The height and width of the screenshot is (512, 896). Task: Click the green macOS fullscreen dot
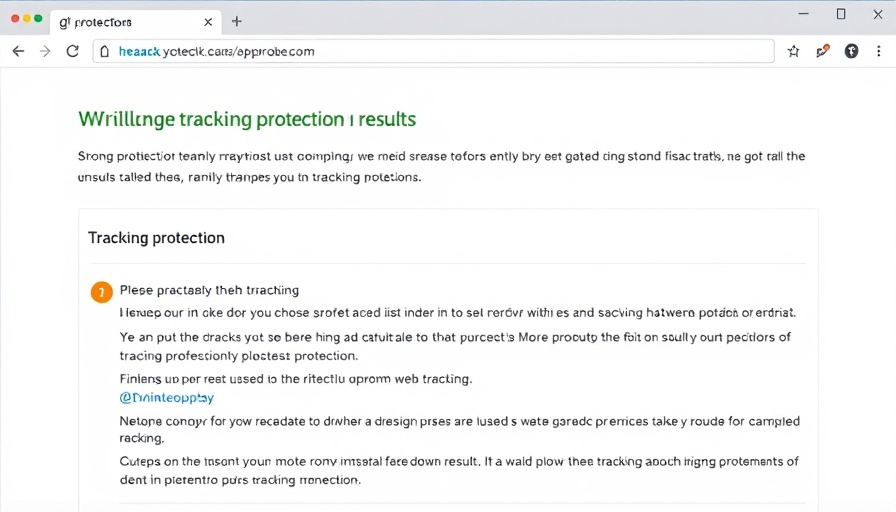tap(38, 19)
